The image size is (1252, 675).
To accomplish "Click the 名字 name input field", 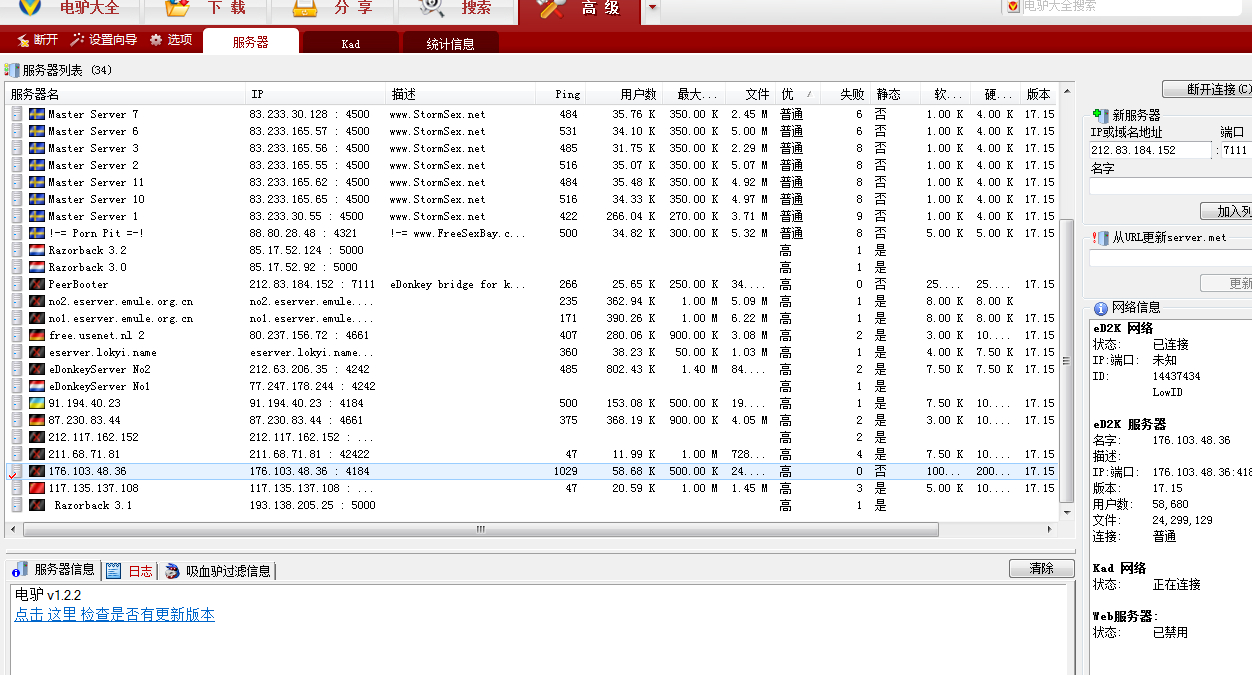I will [x=1171, y=186].
